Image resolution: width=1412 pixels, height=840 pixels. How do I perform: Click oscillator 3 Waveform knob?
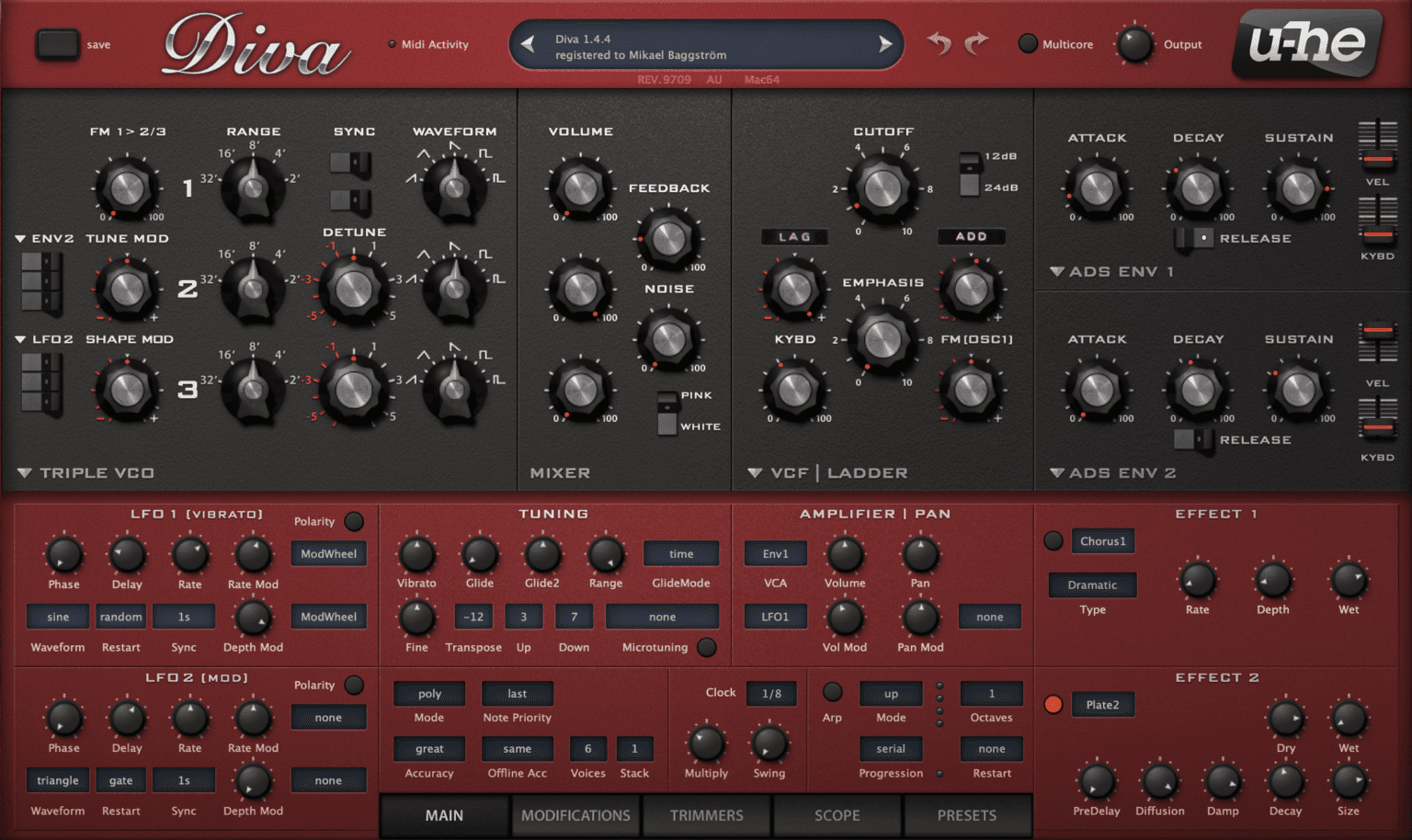pos(454,391)
